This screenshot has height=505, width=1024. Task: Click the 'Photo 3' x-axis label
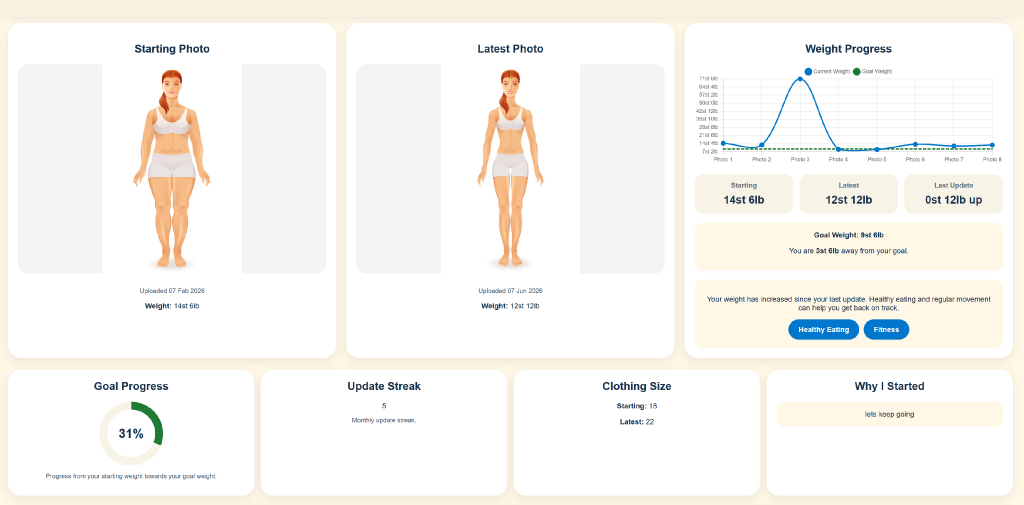800,159
